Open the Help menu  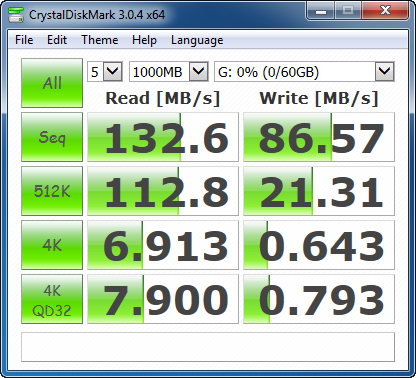[144, 40]
